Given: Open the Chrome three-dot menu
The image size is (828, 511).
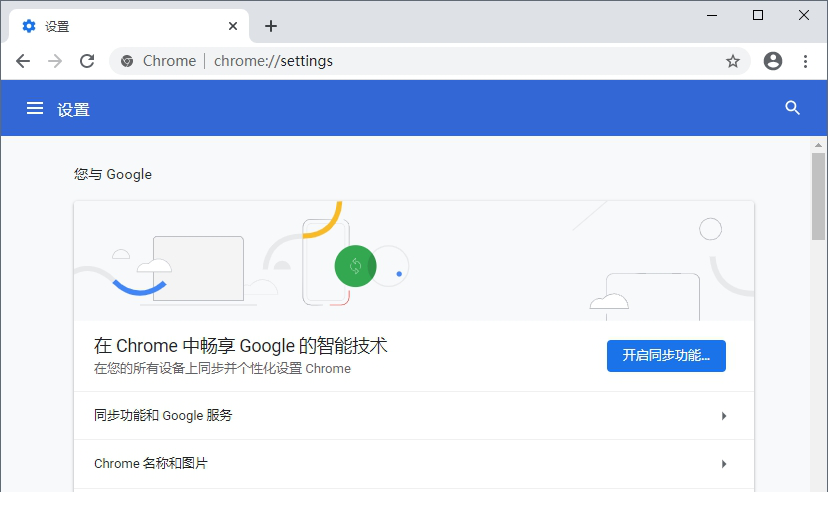Looking at the screenshot, I should (805, 61).
